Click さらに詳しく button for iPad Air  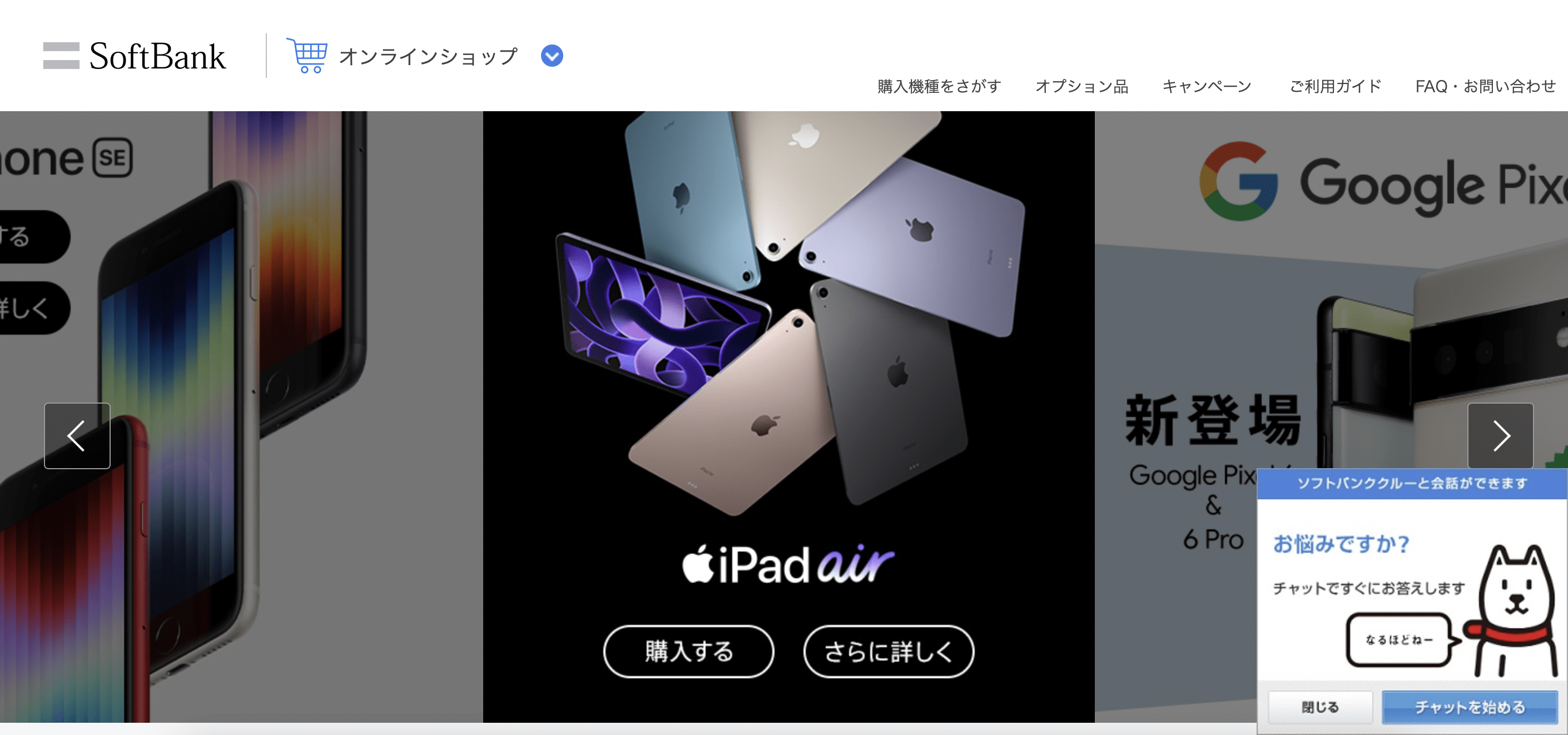click(x=889, y=652)
